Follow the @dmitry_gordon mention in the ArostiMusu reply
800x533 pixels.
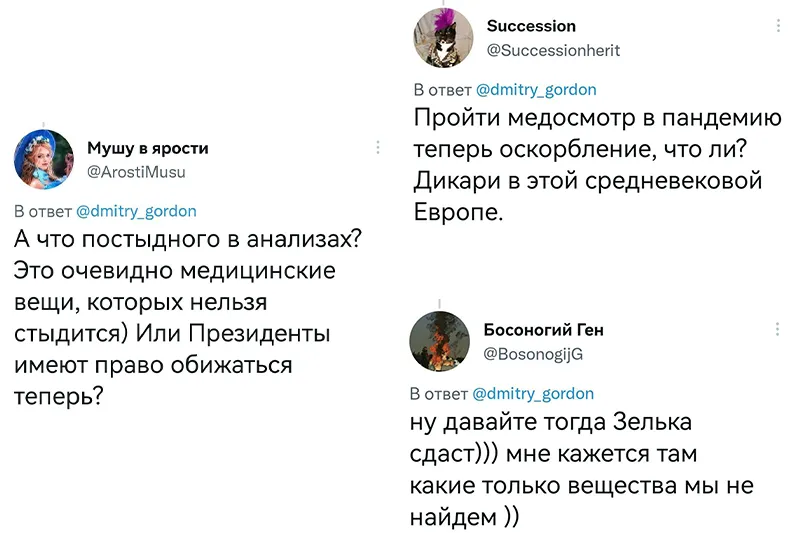(x=136, y=211)
